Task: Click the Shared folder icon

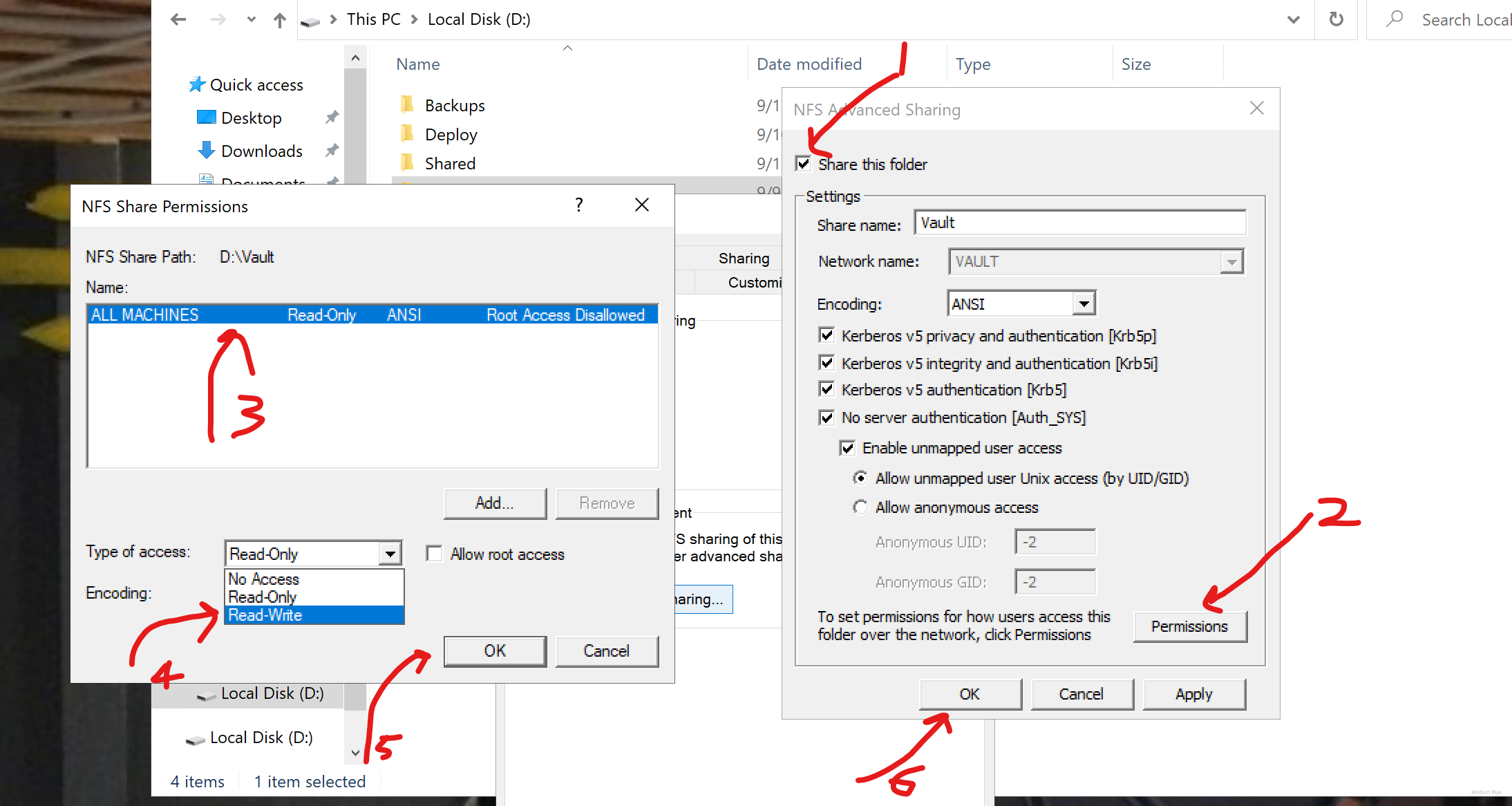Action: 409,163
